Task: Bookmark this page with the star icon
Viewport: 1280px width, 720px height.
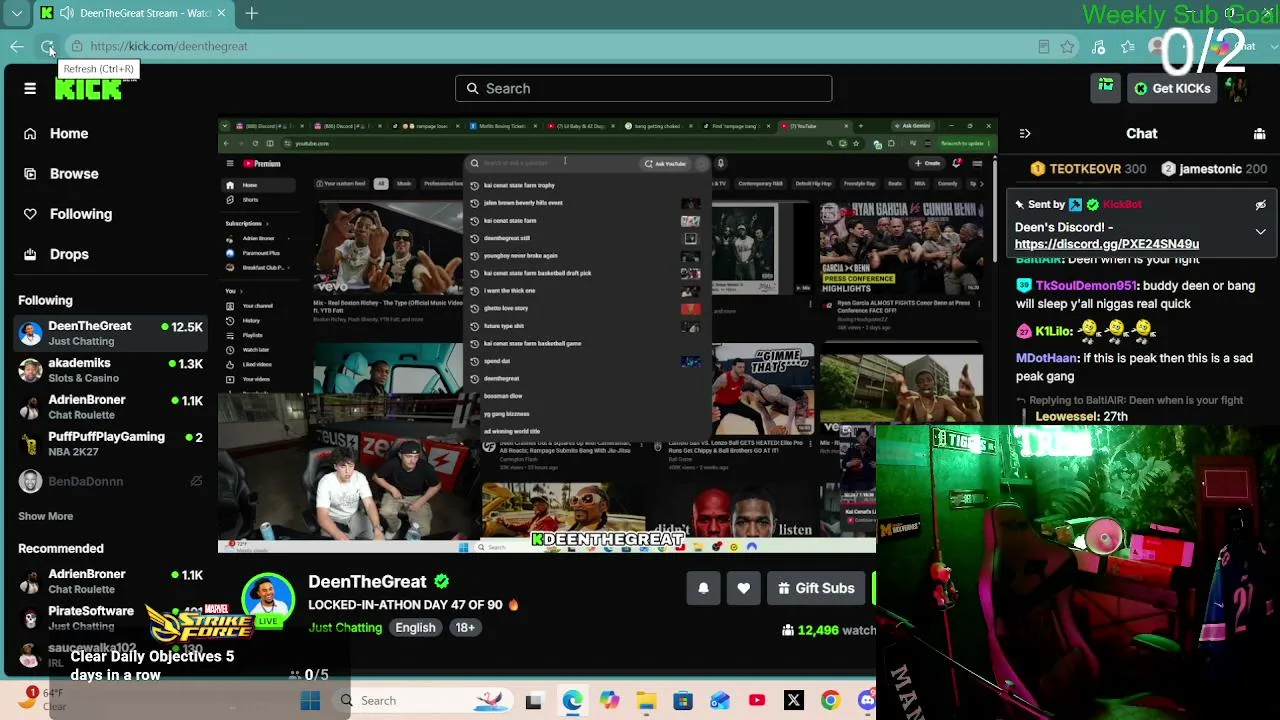Action: tap(1068, 46)
